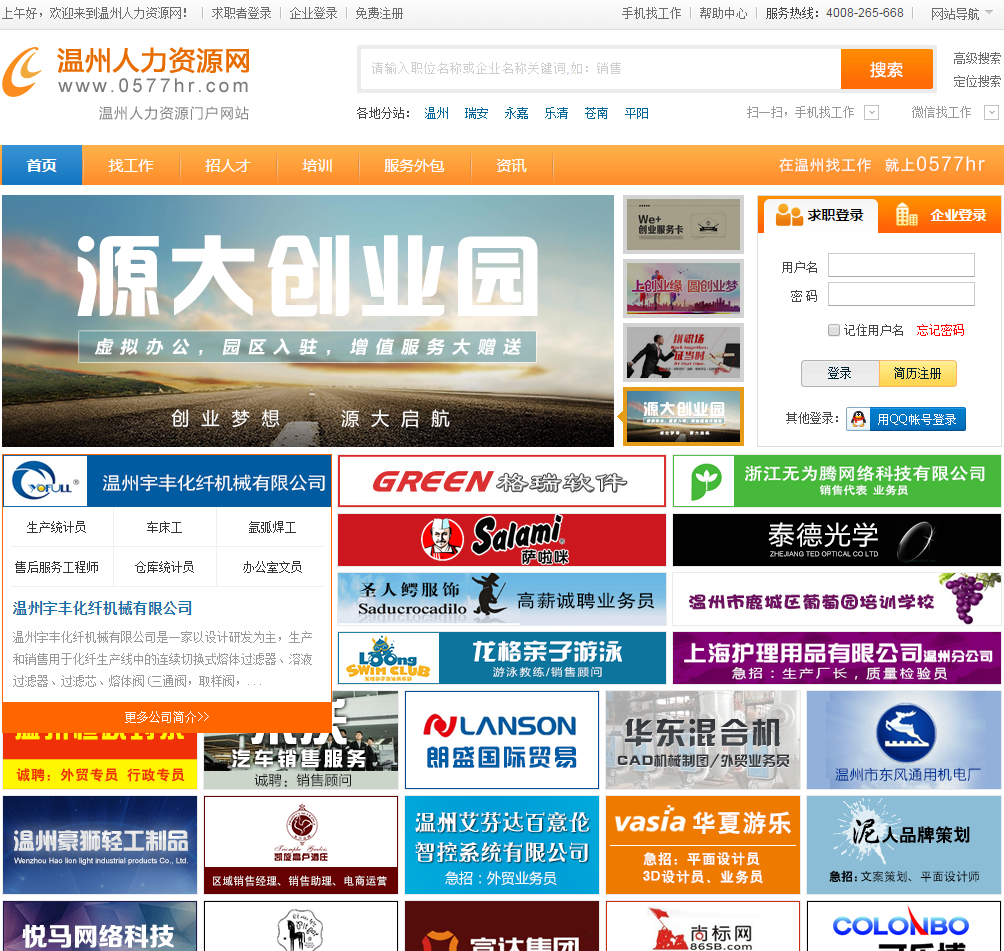The width and height of the screenshot is (1004, 951).
Task: Click the 温州人力资源网 site logo
Action: coord(126,72)
